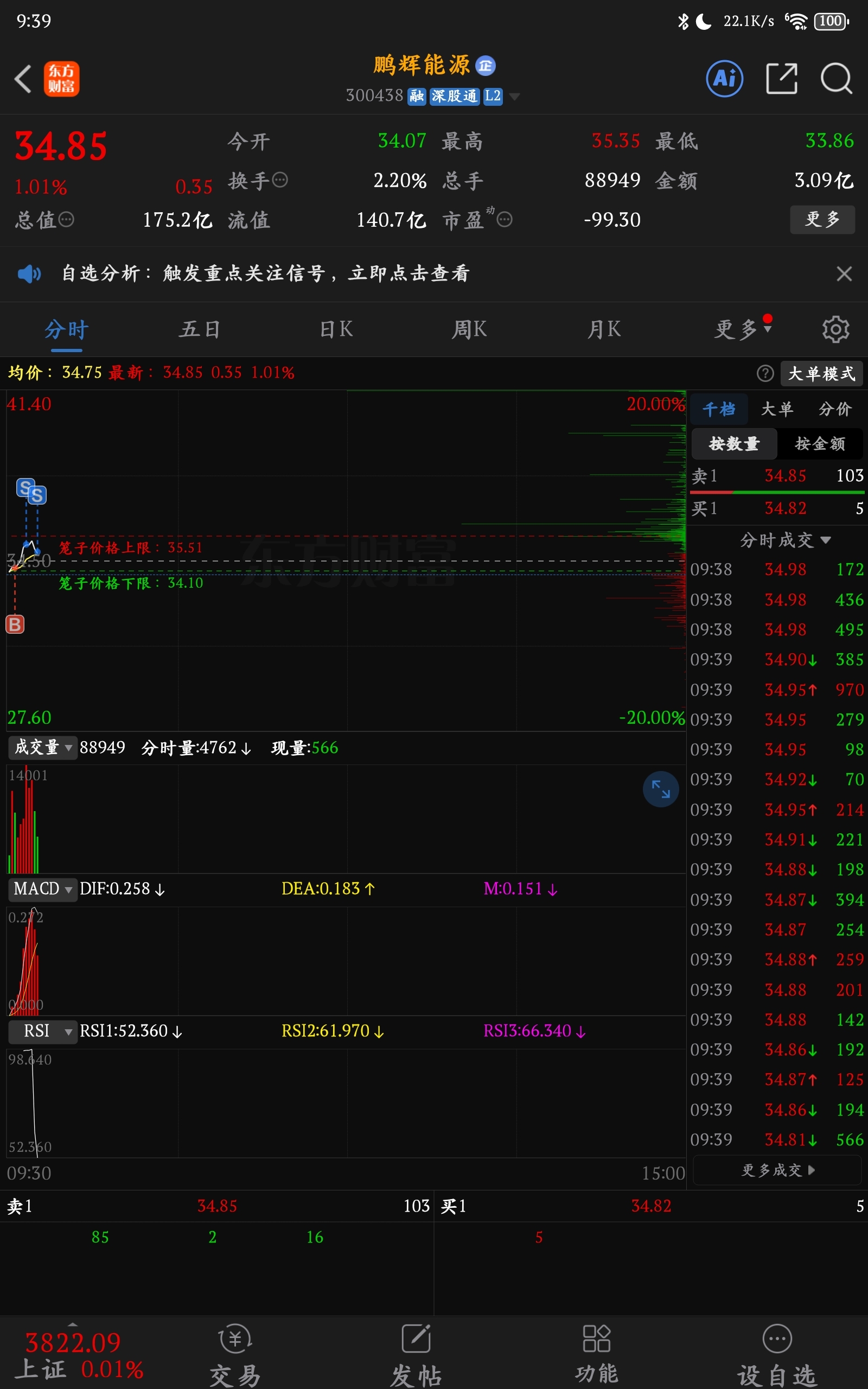
Task: Dismiss the 自选分析 notice with X
Action: [x=844, y=274]
